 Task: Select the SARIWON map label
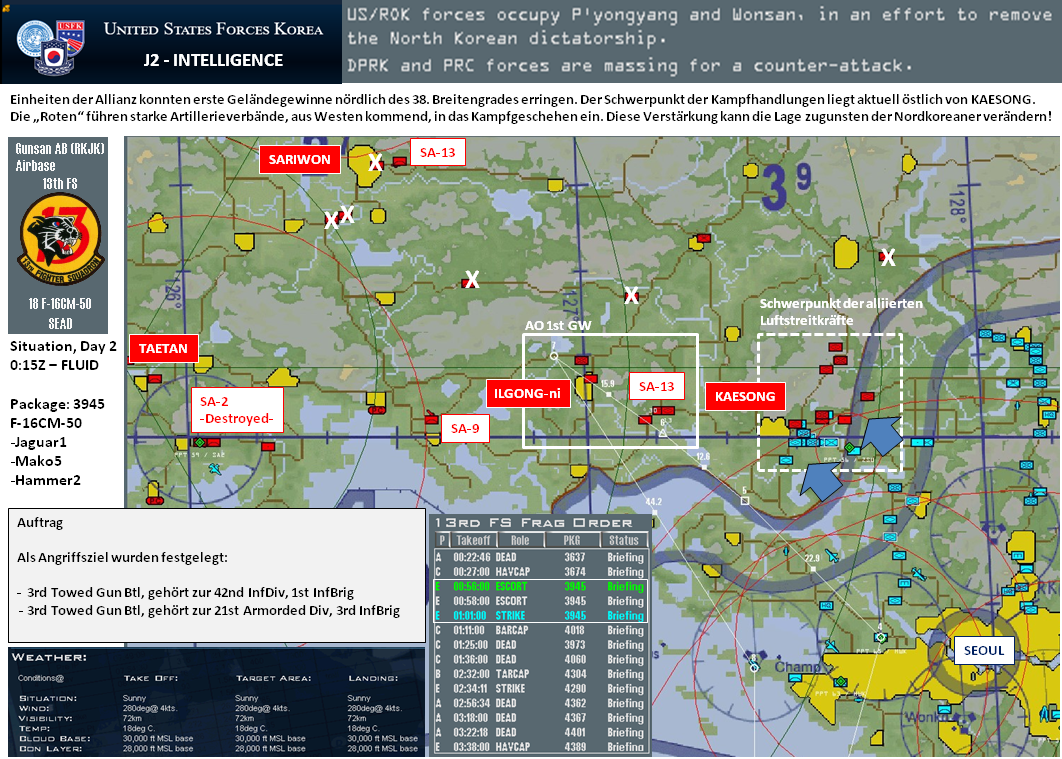(x=299, y=160)
